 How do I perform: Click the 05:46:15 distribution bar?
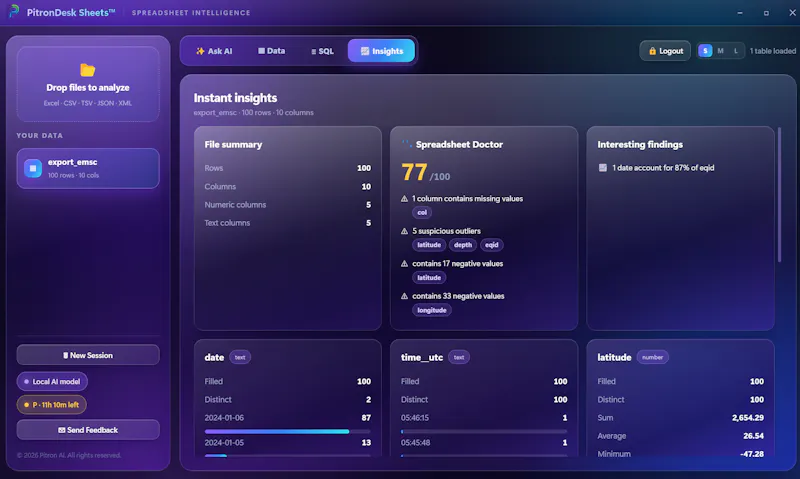coord(484,432)
